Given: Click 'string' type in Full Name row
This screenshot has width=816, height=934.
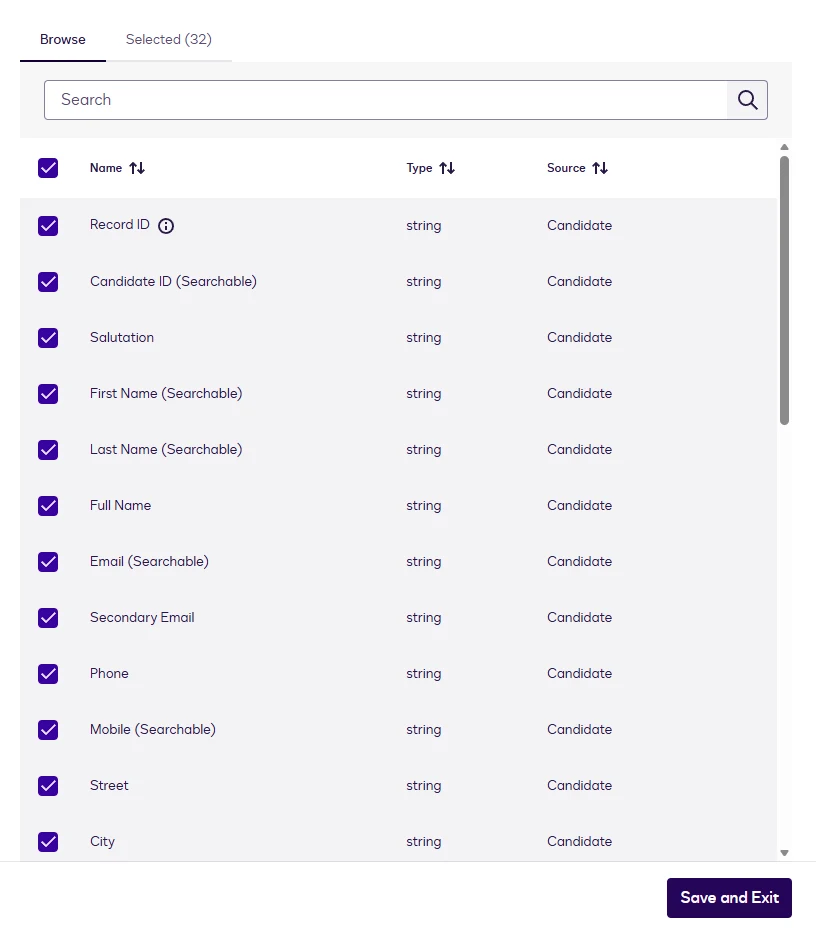Looking at the screenshot, I should pyautogui.click(x=424, y=506).
